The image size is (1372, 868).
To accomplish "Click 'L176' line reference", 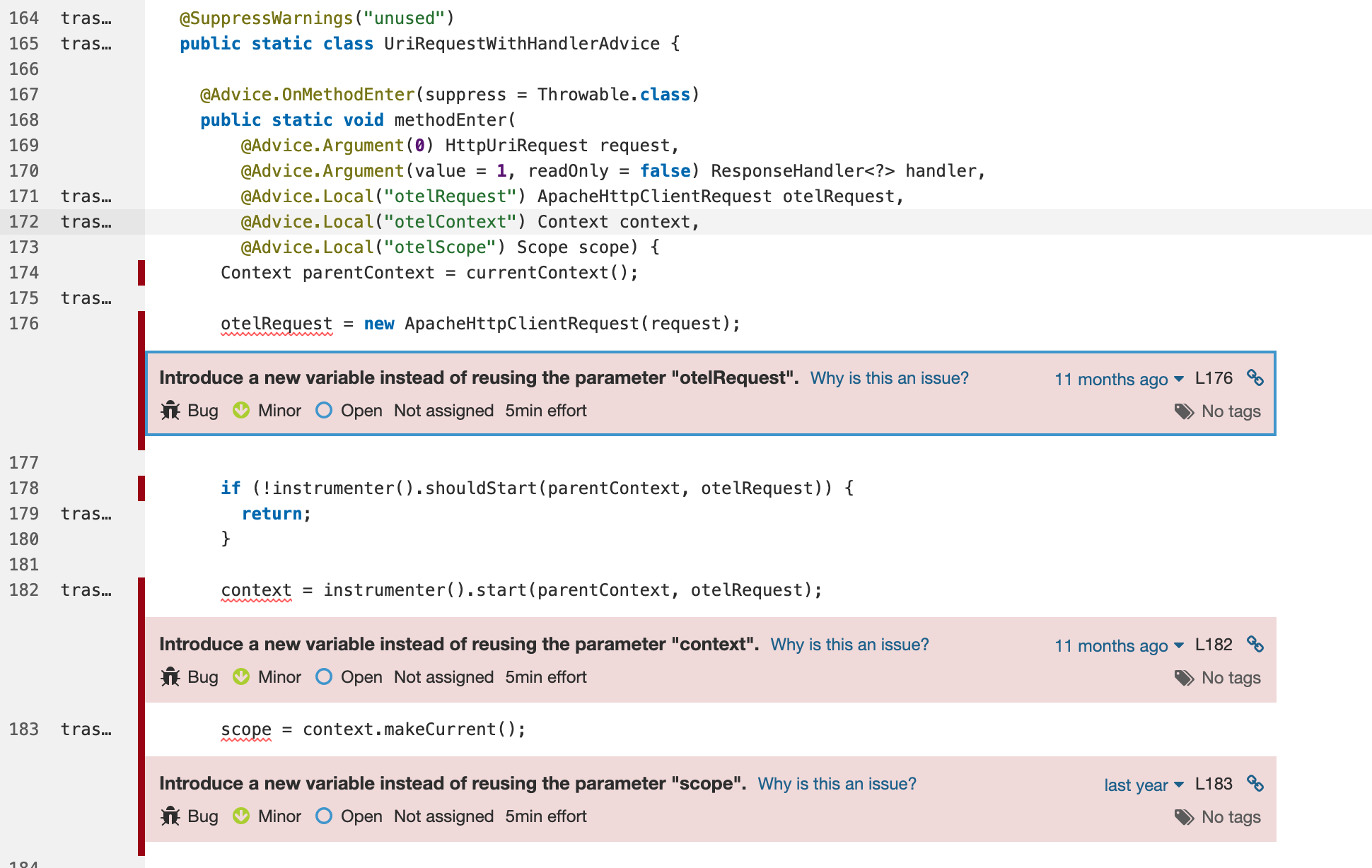I will (x=1214, y=378).
